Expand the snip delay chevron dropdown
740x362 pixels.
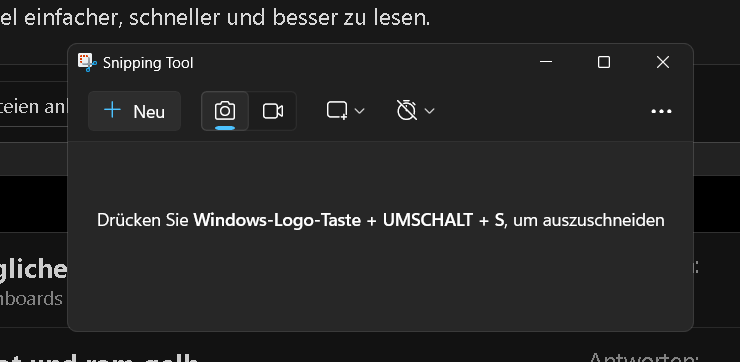pos(429,111)
